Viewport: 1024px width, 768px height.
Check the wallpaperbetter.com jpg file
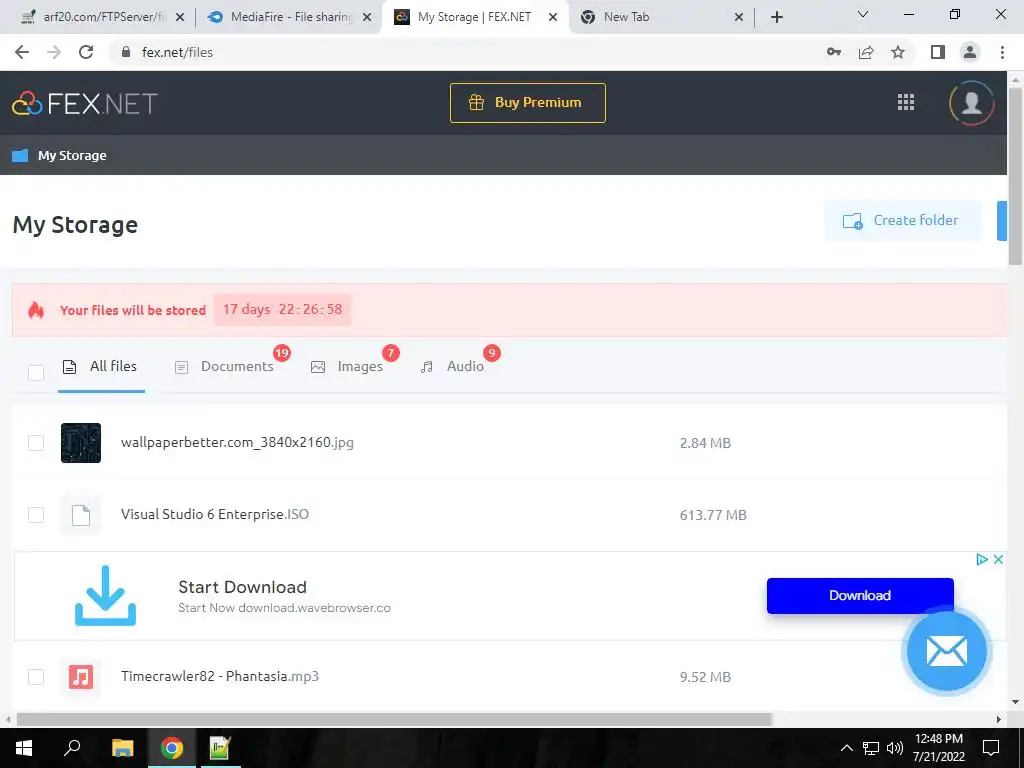coord(36,443)
